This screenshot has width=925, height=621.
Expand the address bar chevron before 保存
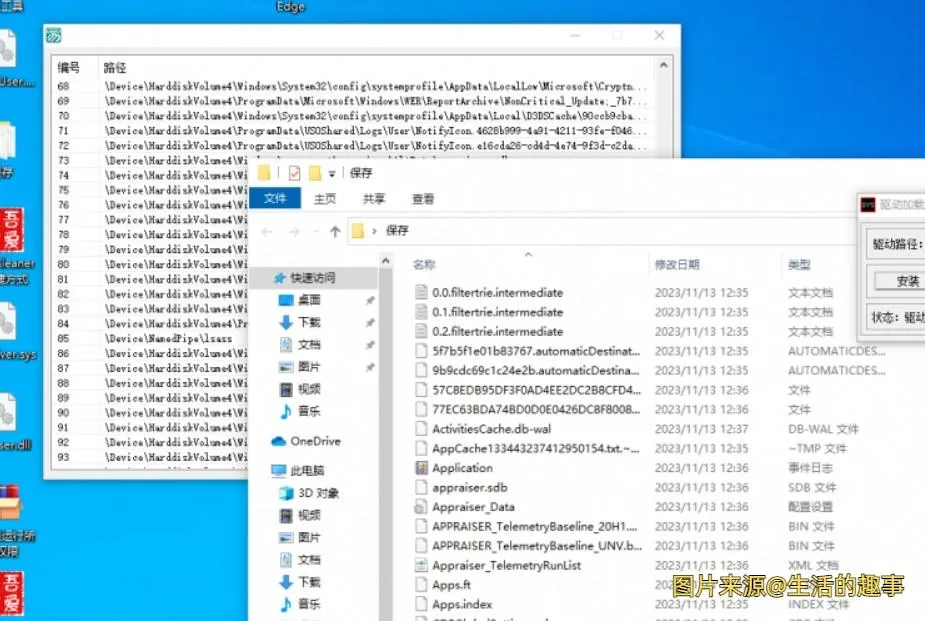pos(374,231)
